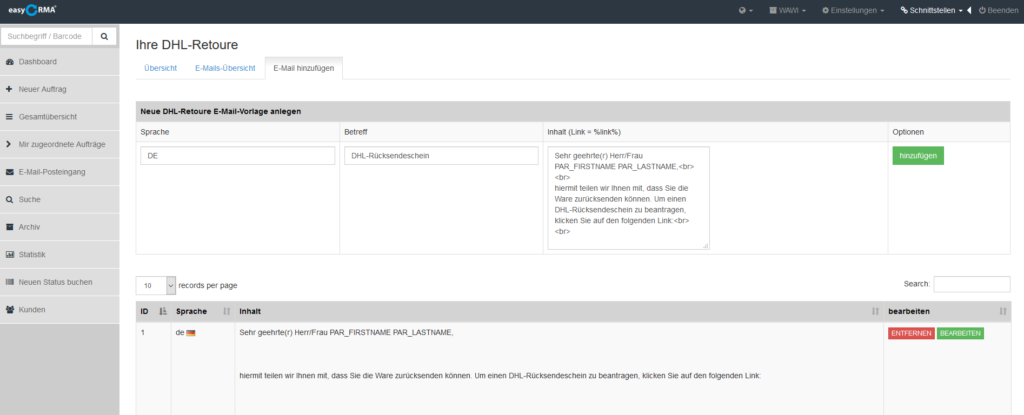Screen dimensions: 1024x415
Task: Click the easyRMA logo
Action: coord(32,10)
